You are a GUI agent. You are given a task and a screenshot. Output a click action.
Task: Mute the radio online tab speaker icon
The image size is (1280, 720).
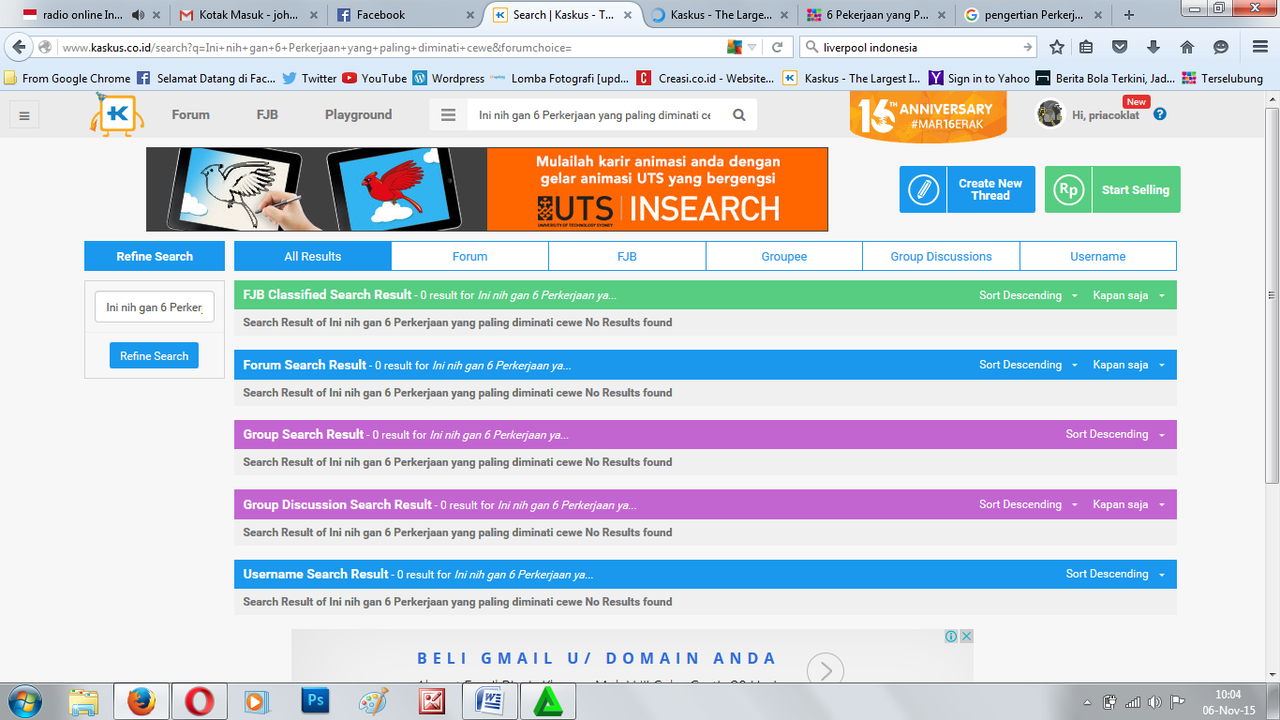pyautogui.click(x=137, y=15)
